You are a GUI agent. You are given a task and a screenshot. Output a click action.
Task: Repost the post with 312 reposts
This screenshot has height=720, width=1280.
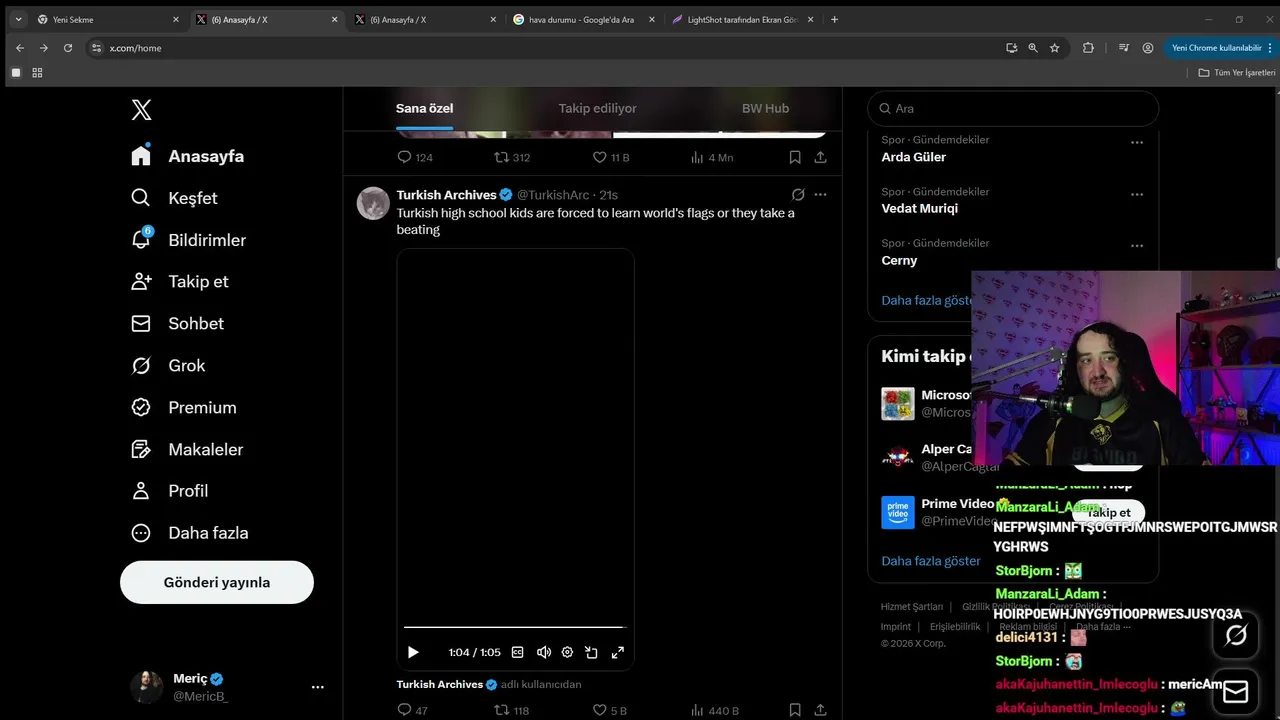(x=512, y=157)
